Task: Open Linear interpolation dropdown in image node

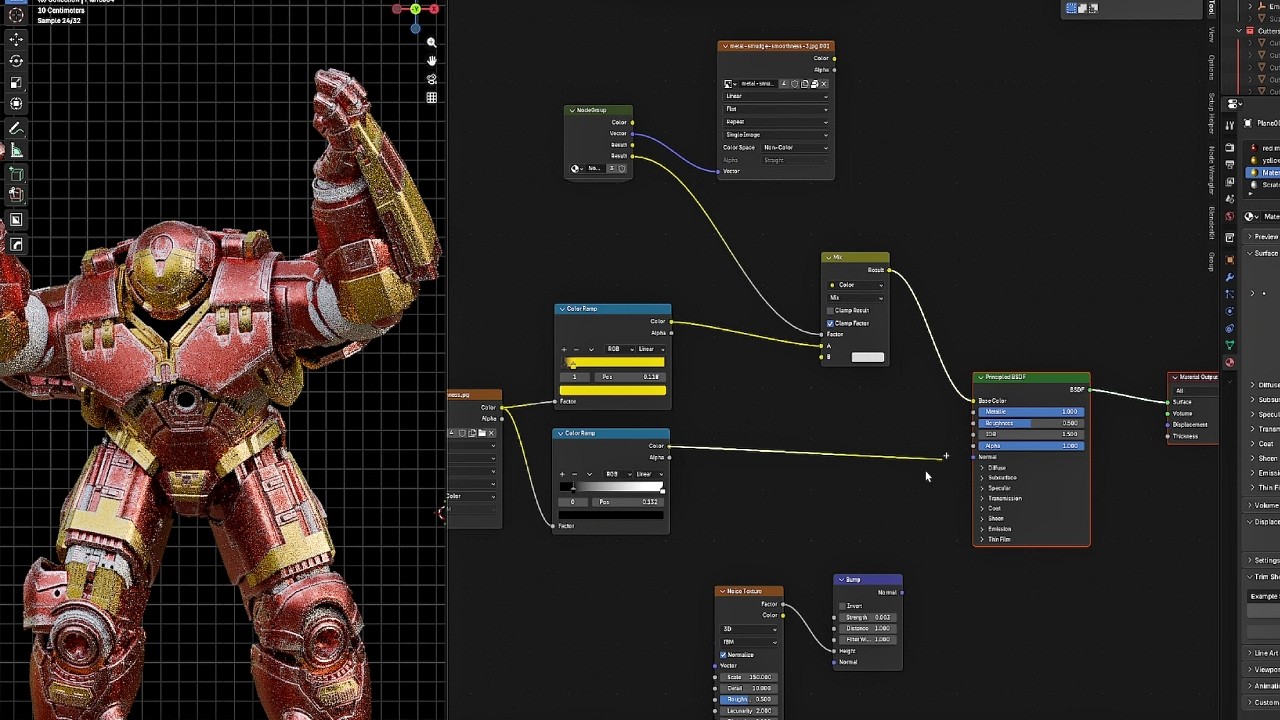Action: click(x=776, y=96)
